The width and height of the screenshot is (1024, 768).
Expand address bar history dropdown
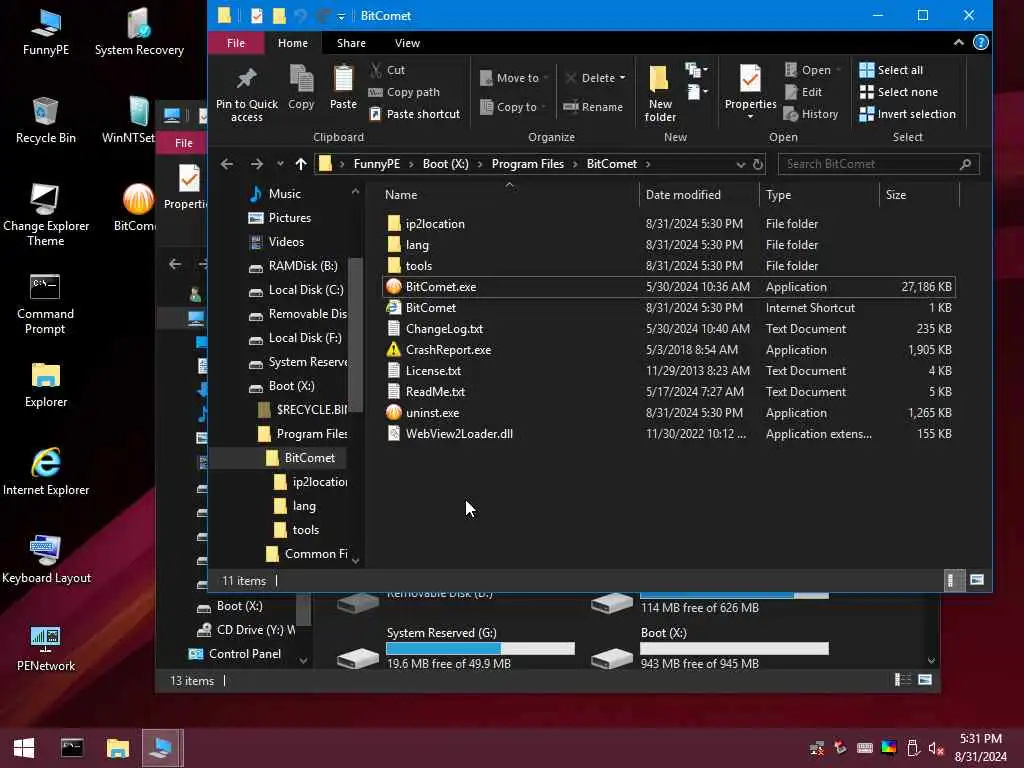(x=740, y=164)
